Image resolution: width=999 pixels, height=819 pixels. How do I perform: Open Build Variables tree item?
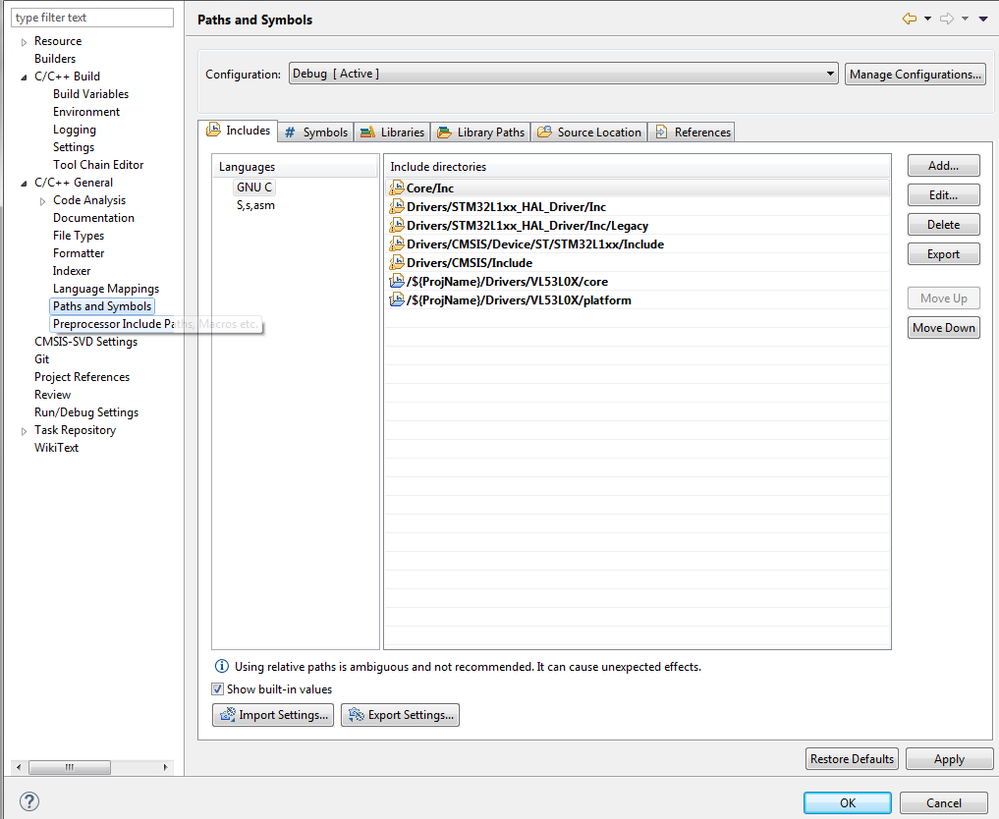[x=90, y=94]
